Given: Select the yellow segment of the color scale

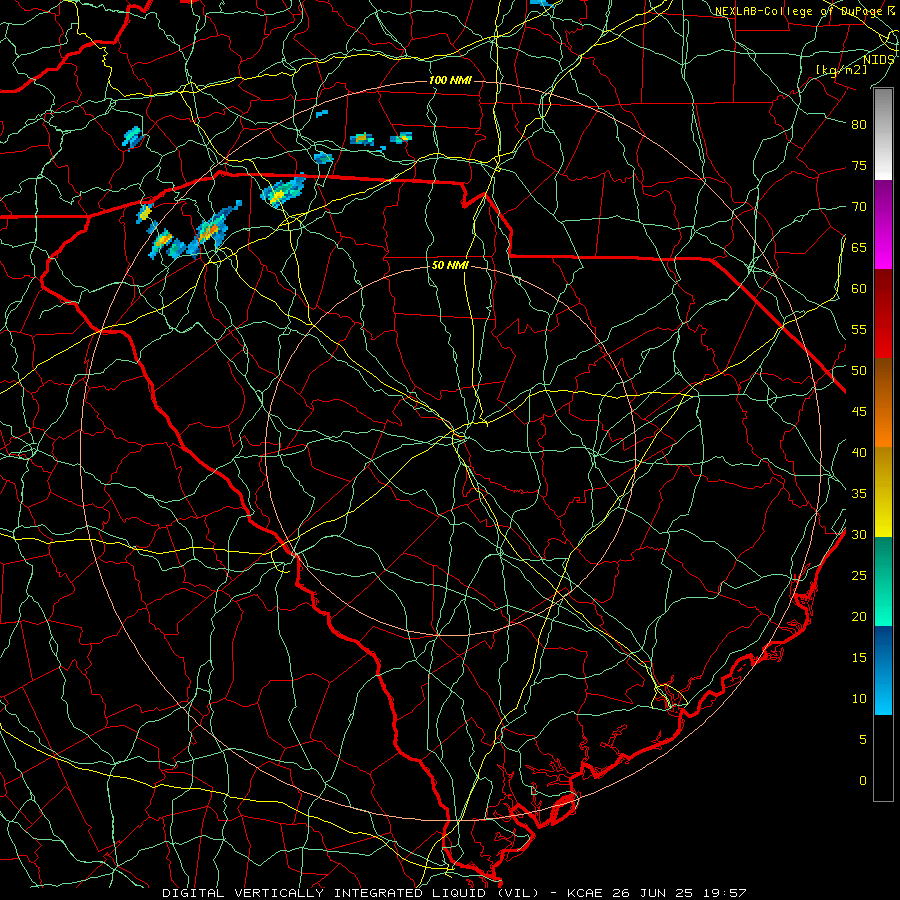Looking at the screenshot, I should point(883,492).
